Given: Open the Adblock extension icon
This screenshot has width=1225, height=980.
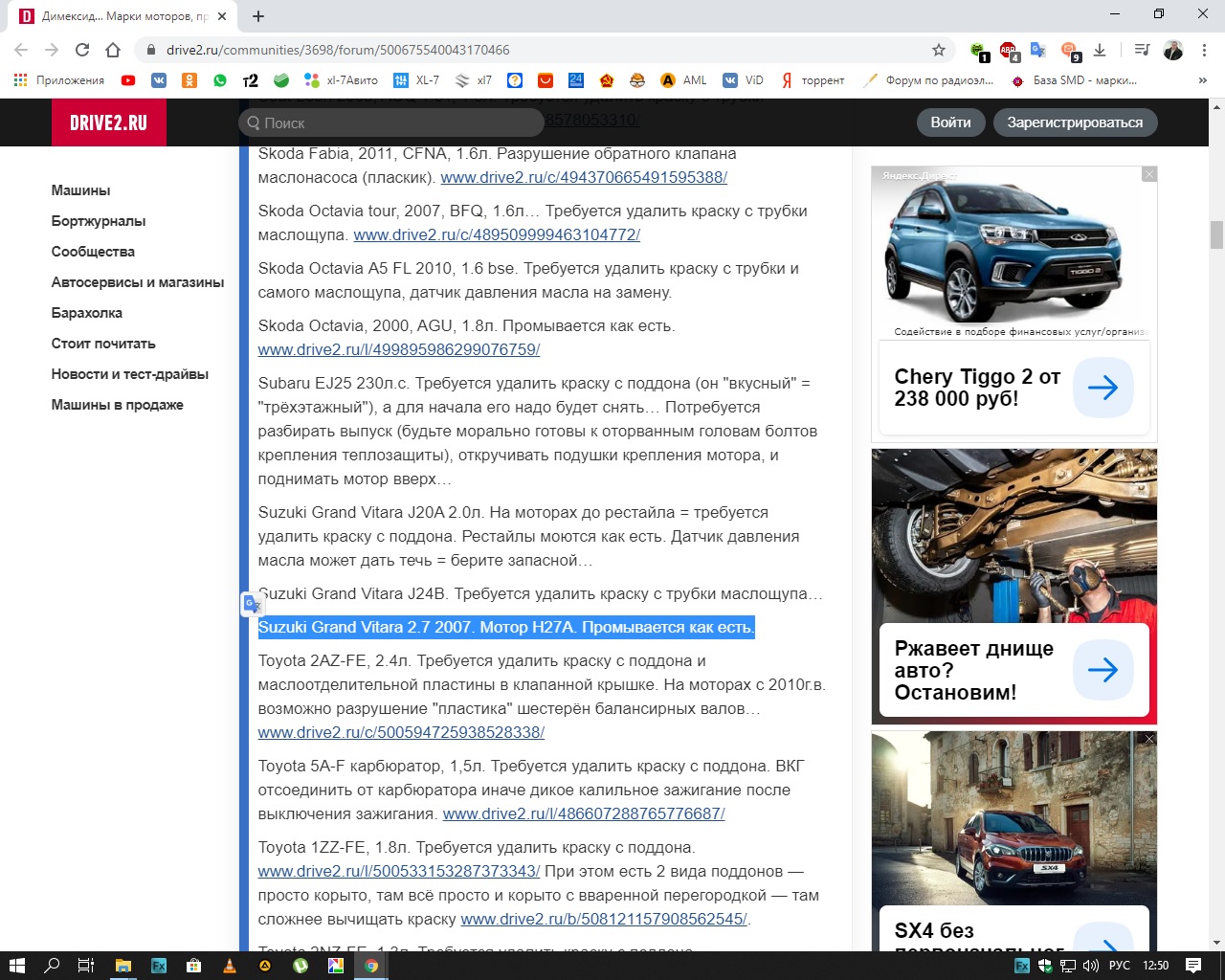Looking at the screenshot, I should point(1008,50).
